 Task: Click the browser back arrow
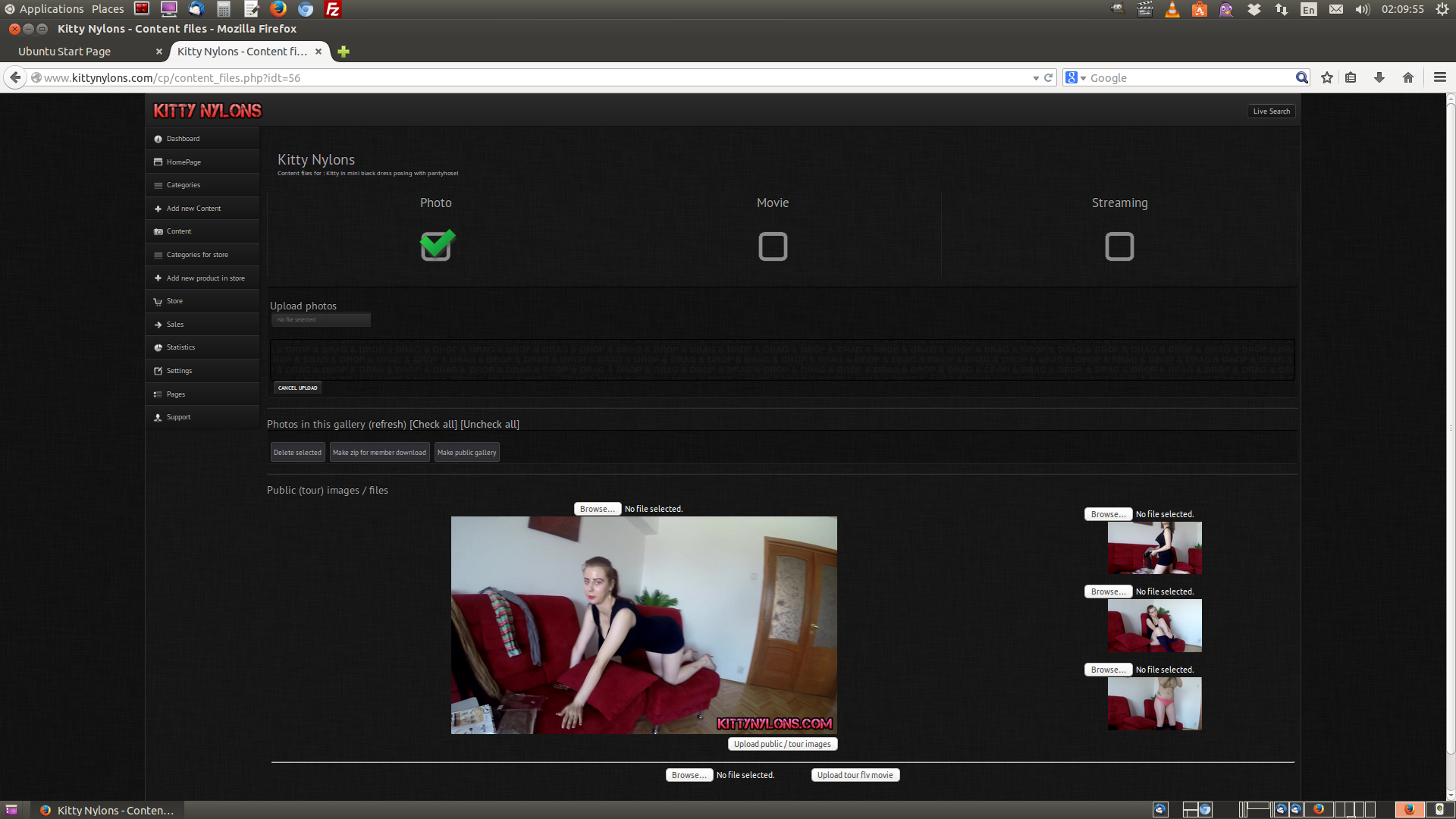coord(15,77)
